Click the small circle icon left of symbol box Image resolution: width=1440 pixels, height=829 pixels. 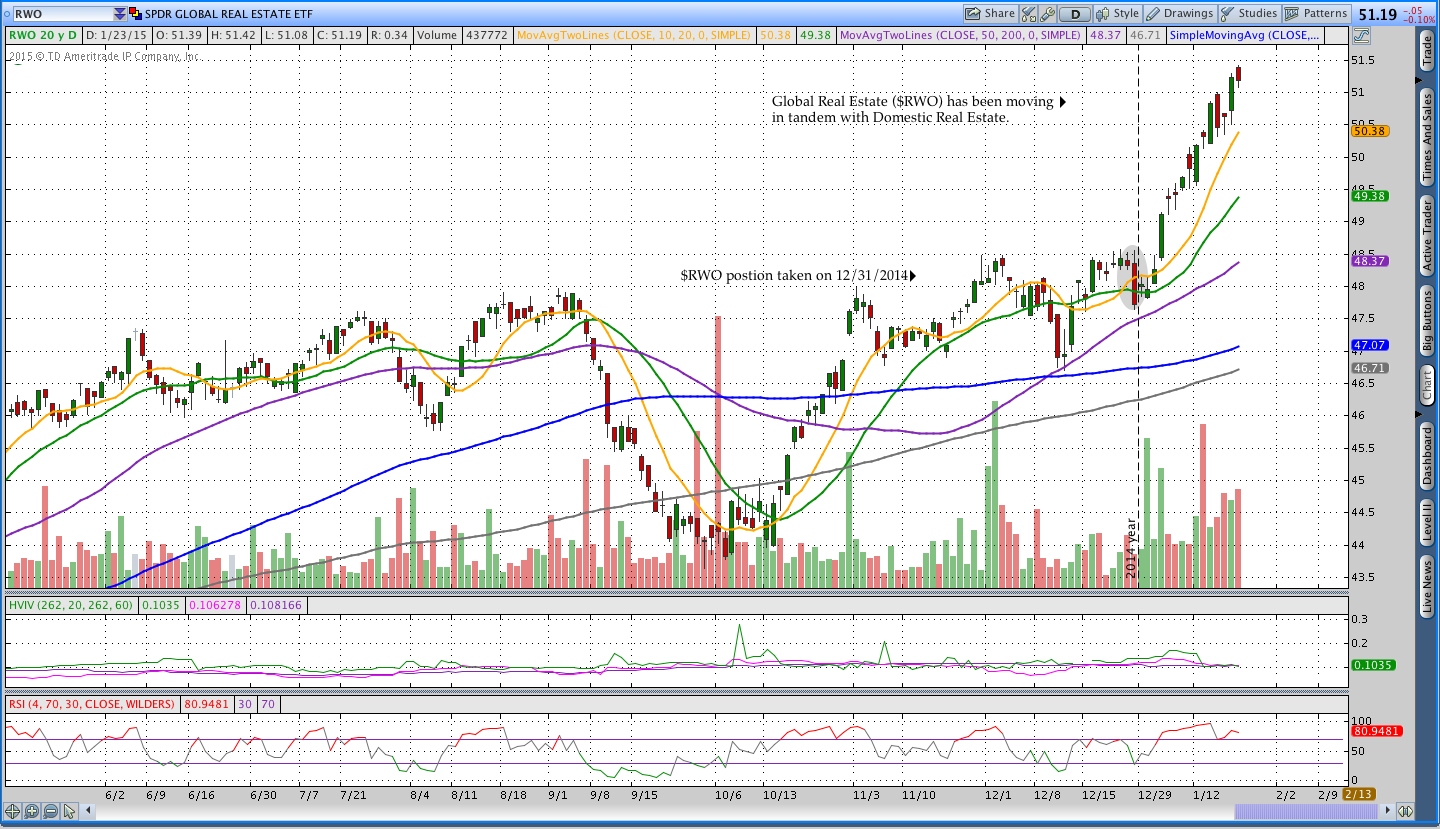tap(7, 14)
